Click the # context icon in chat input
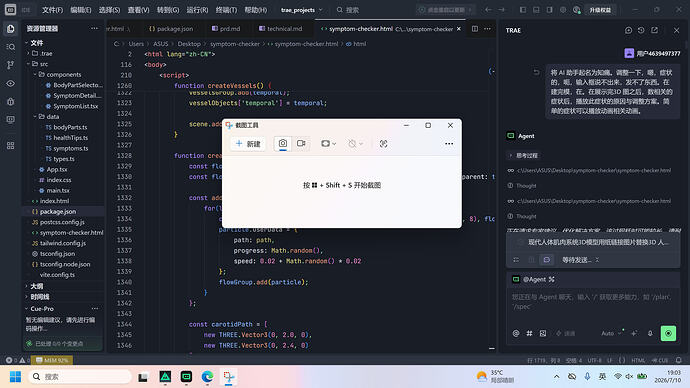 (x=529, y=333)
